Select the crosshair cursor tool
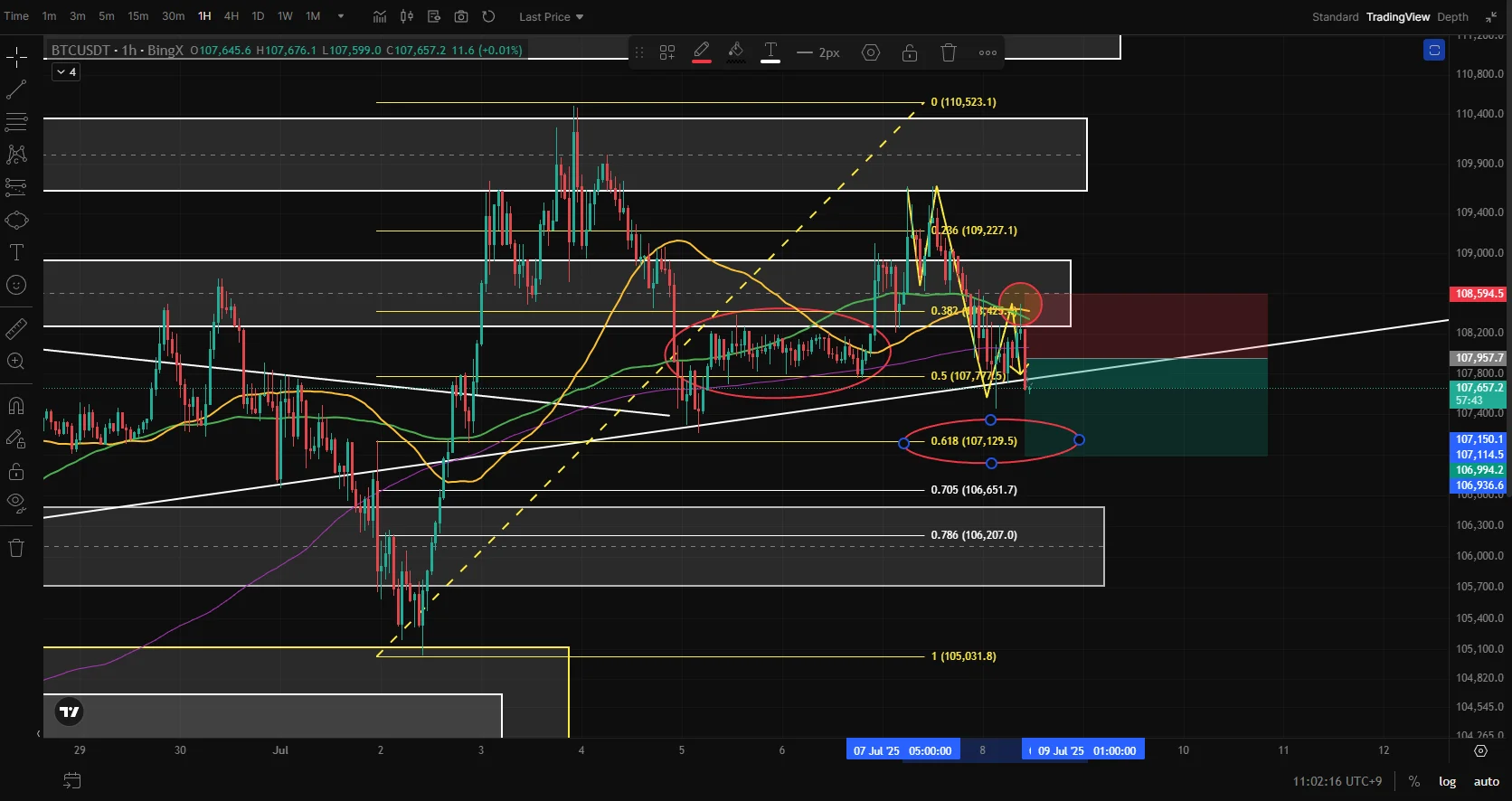This screenshot has height=801, width=1512. click(16, 59)
